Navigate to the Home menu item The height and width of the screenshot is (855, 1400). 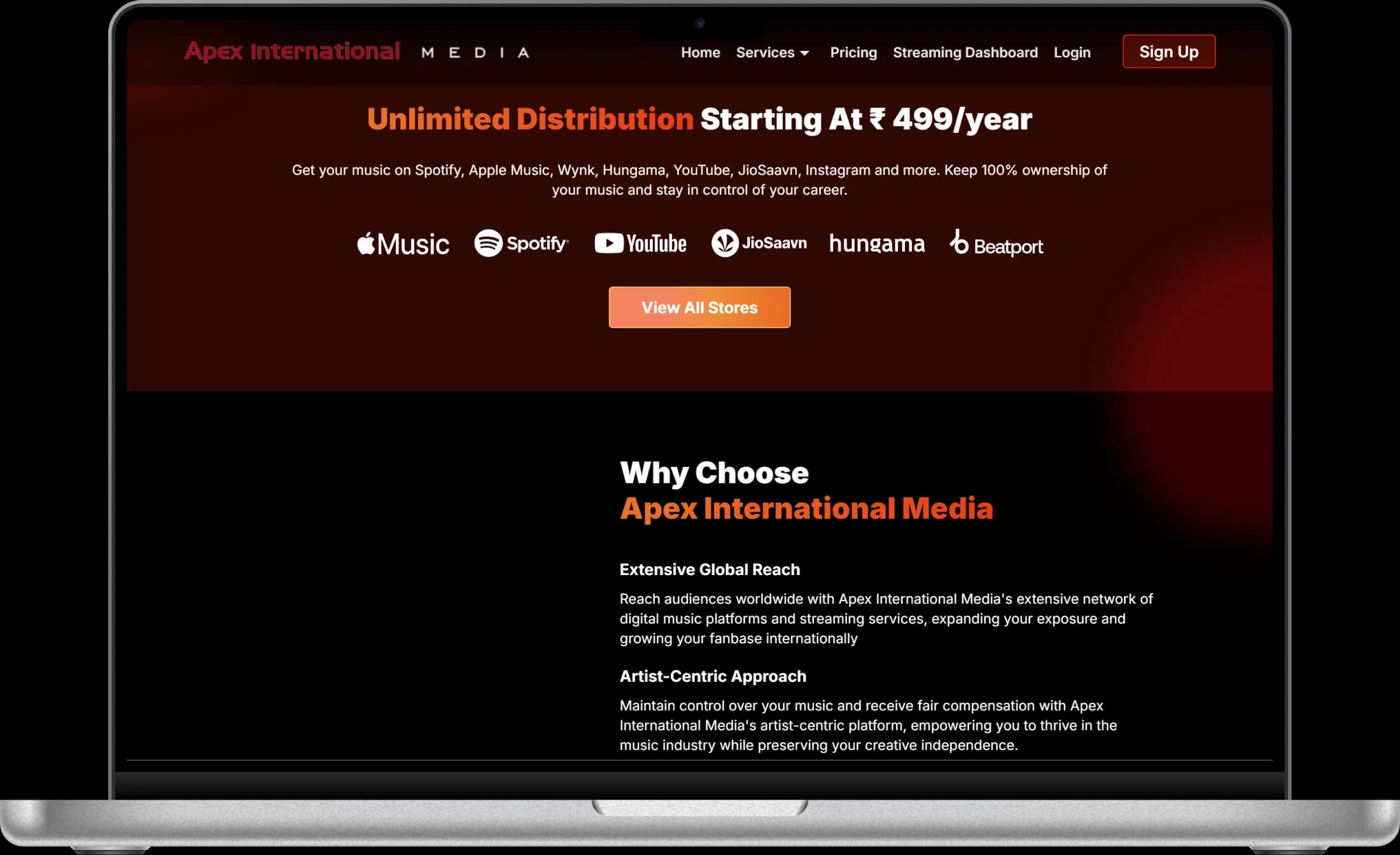tap(700, 53)
